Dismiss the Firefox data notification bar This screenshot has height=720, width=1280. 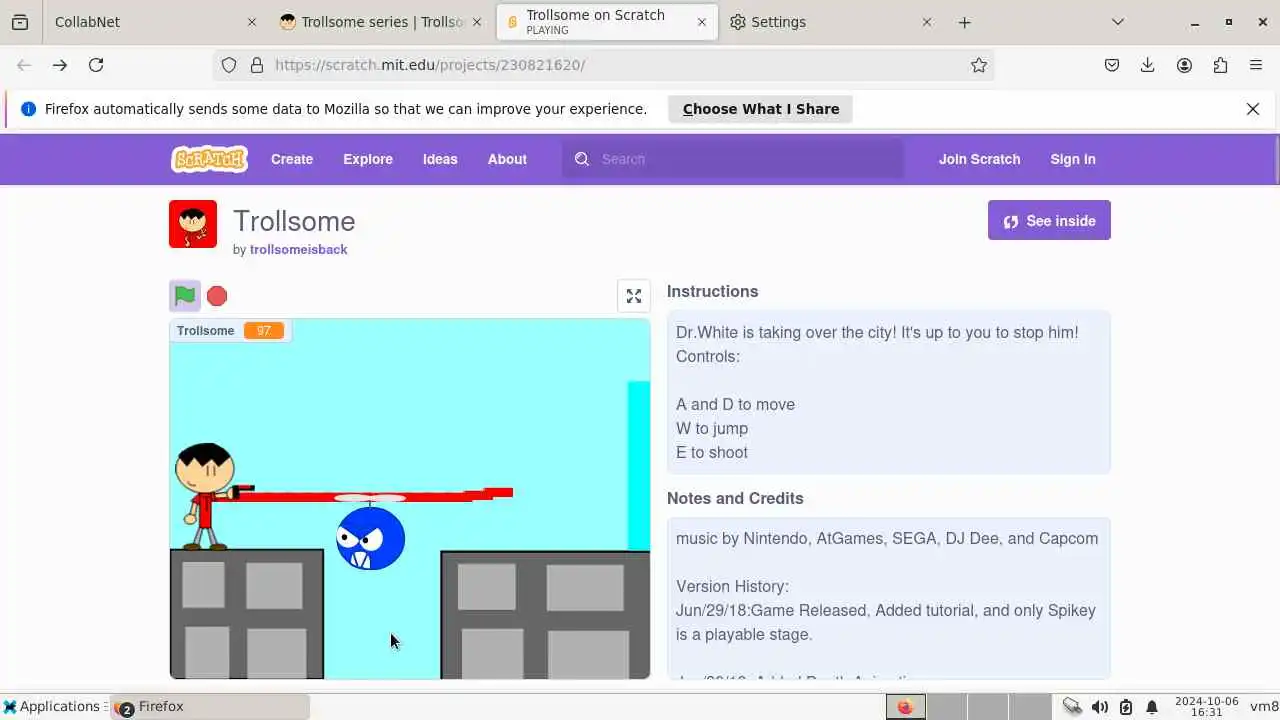click(1253, 109)
